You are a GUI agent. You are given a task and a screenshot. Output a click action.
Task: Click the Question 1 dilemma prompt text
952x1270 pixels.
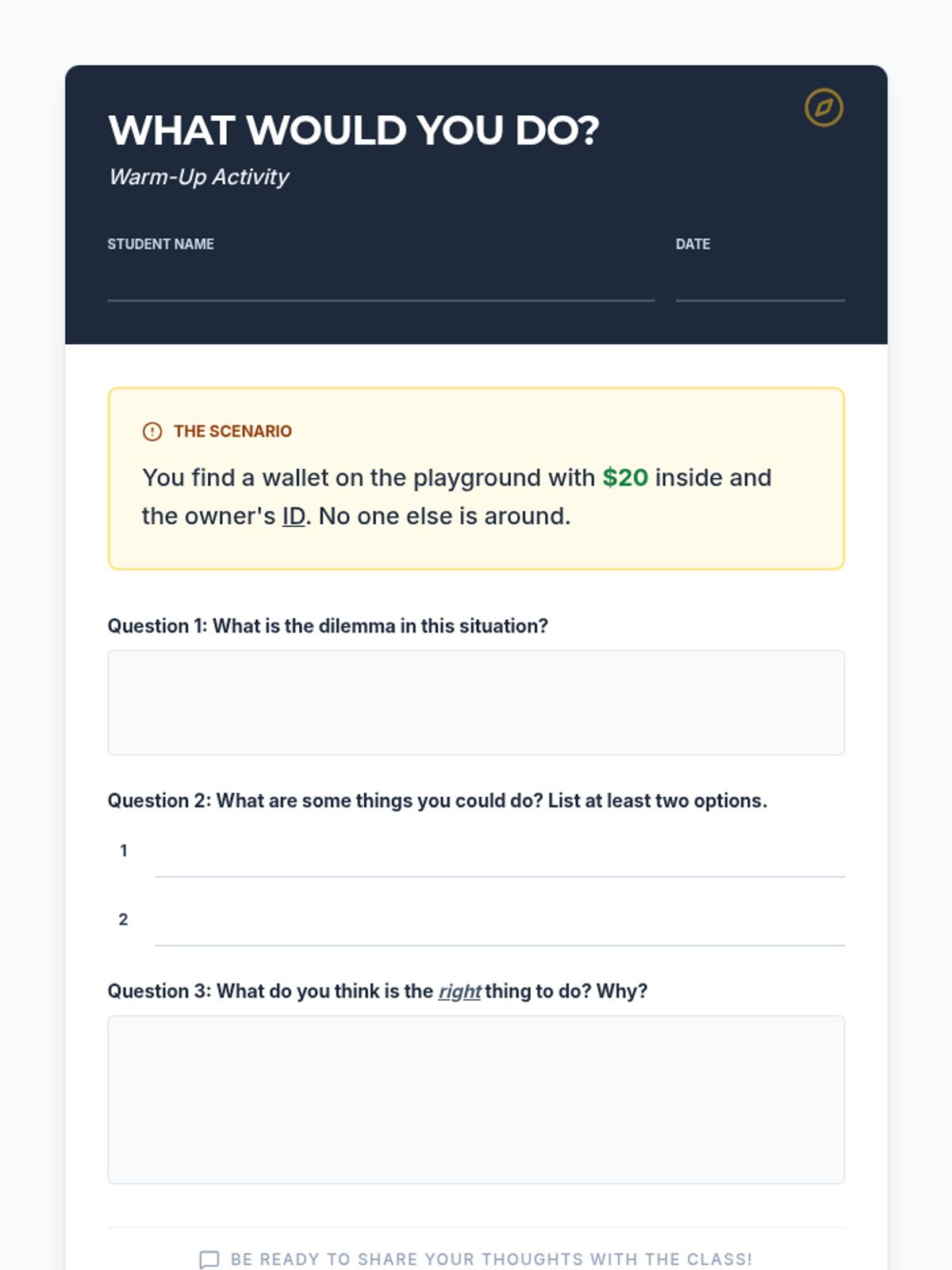click(x=328, y=625)
